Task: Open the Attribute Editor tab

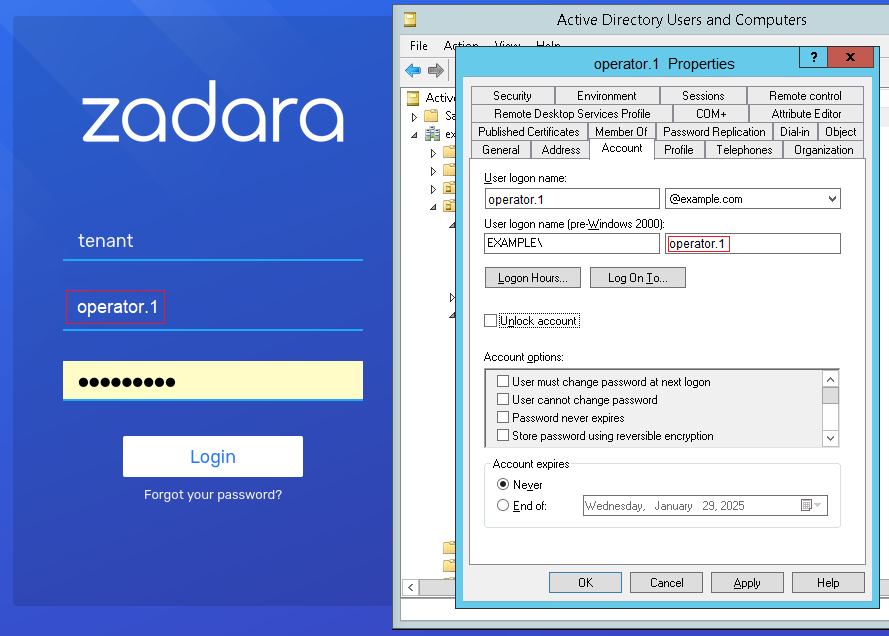Action: tap(806, 113)
